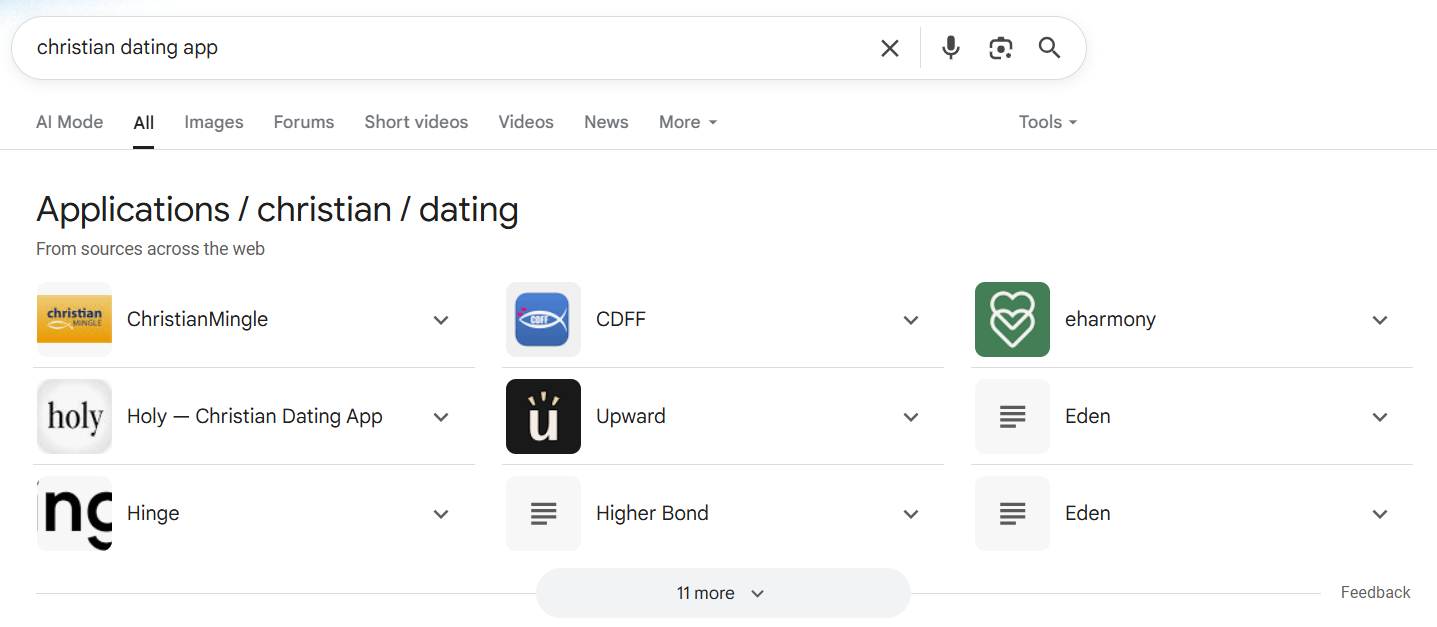
Task: Switch to the Images tab
Action: pos(214,122)
